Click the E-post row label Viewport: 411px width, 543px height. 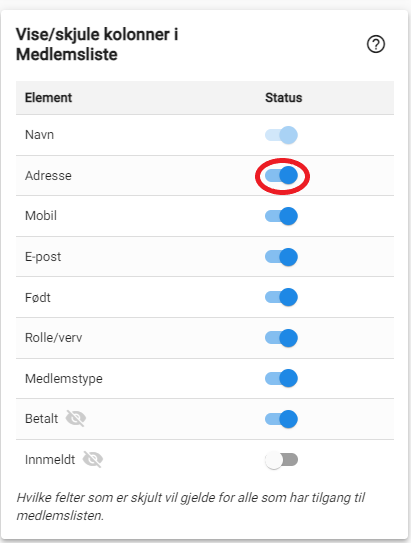[x=43, y=257]
